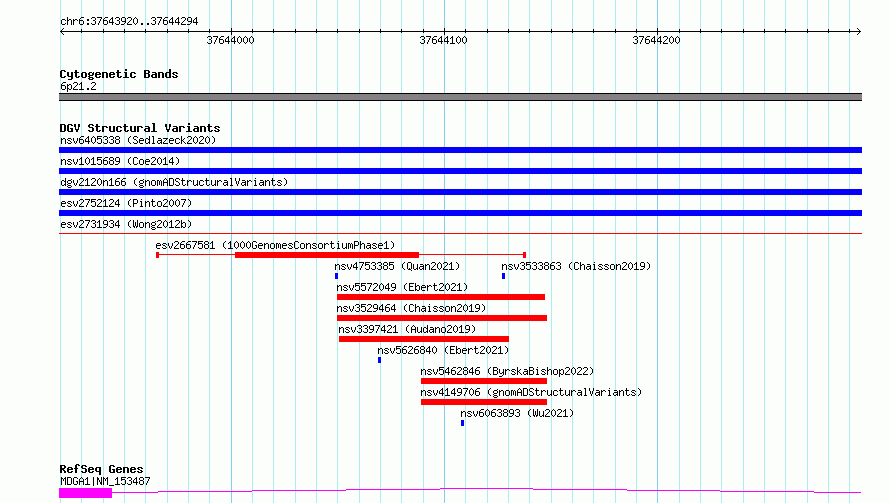The height and width of the screenshot is (503, 890).
Task: Click the Cytogenetic Bands track title
Action: pos(119,74)
